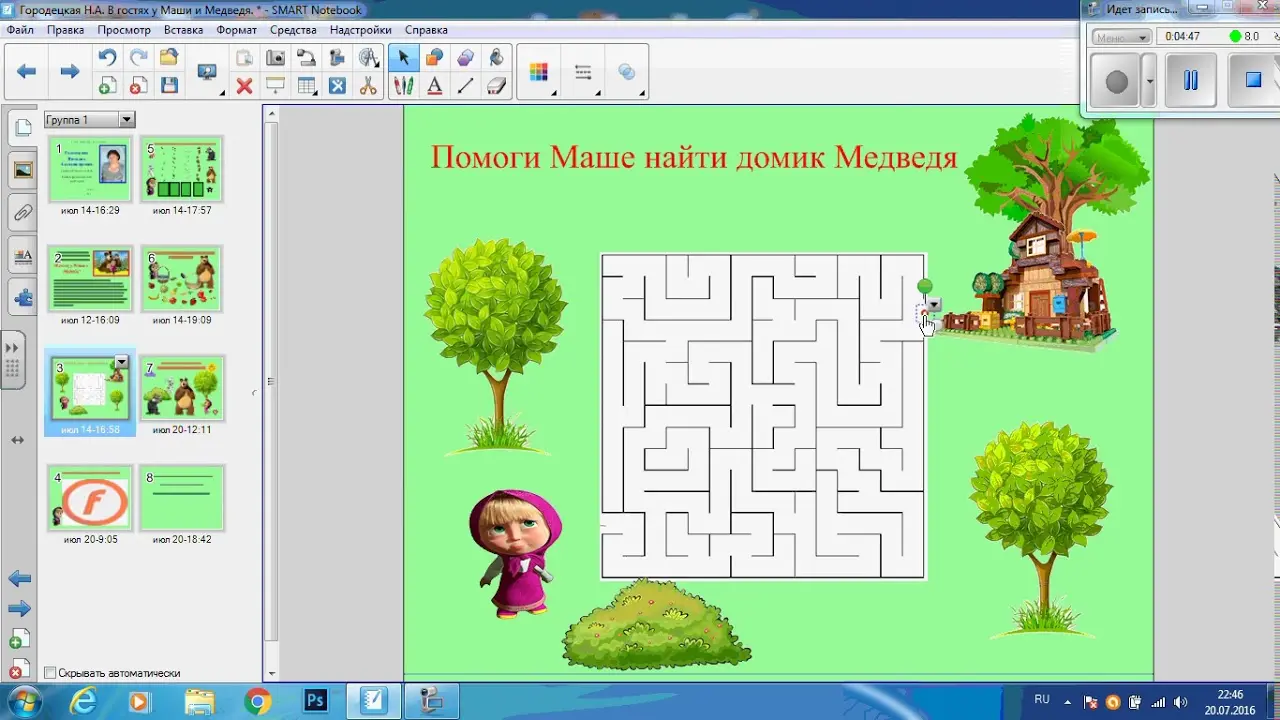This screenshot has height=720, width=1280.
Task: Save the notebook with the floppy disk icon
Action: click(x=169, y=86)
